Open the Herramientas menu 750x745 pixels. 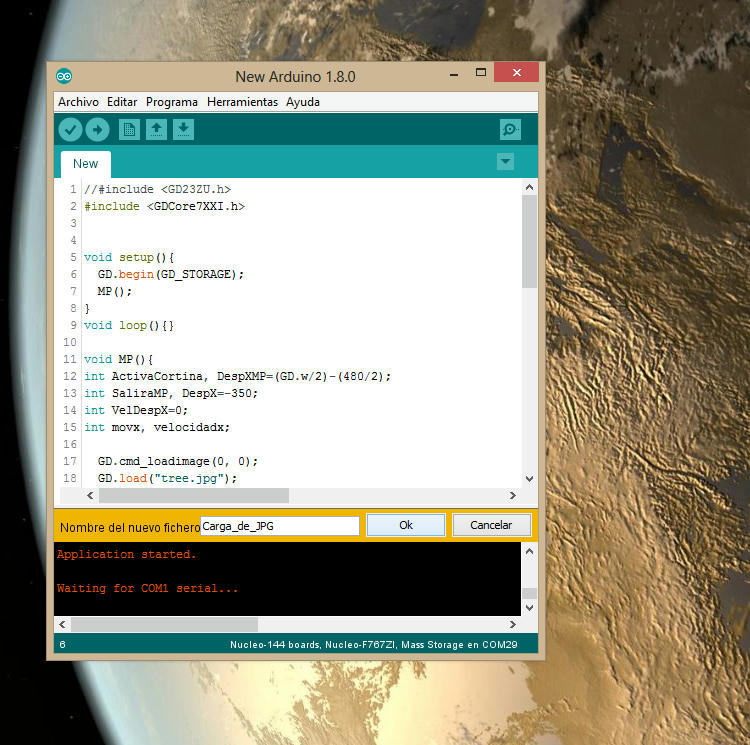click(242, 102)
